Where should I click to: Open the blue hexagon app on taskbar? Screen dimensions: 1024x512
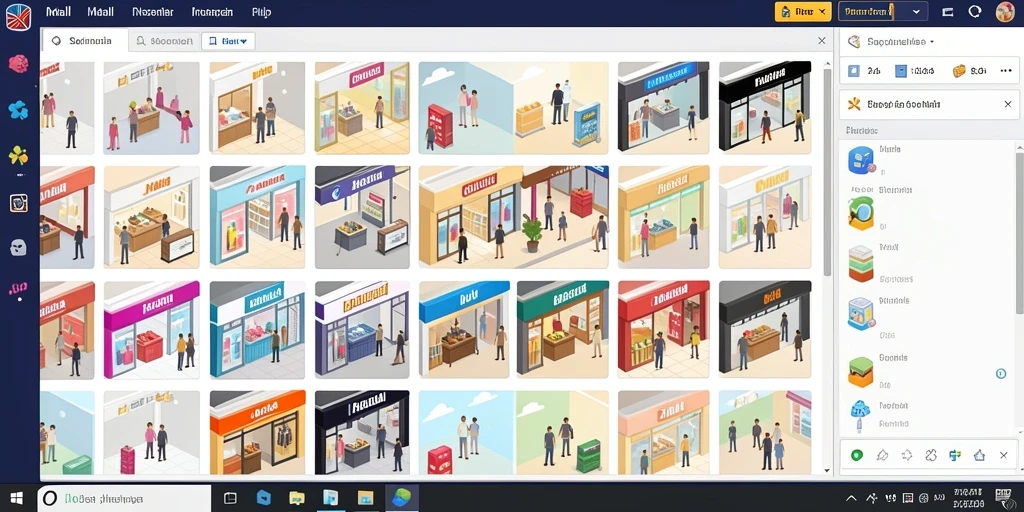point(263,498)
